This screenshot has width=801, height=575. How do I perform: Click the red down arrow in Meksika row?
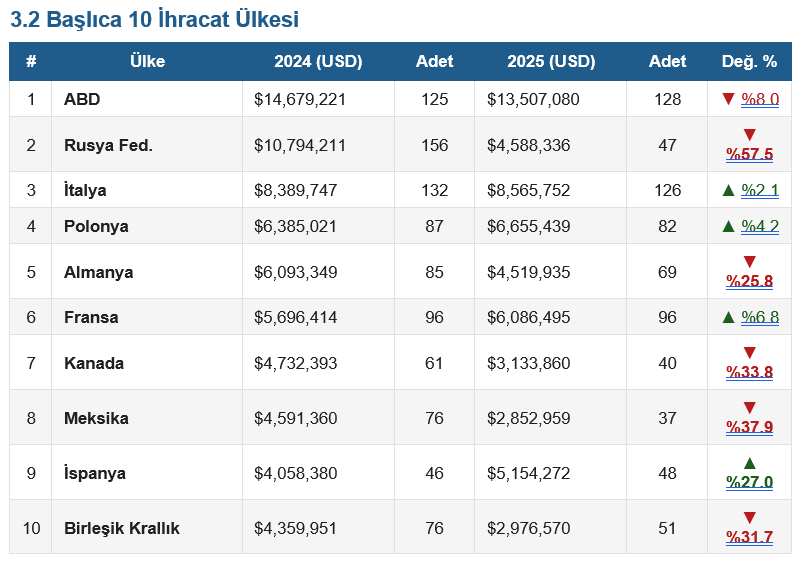click(749, 408)
